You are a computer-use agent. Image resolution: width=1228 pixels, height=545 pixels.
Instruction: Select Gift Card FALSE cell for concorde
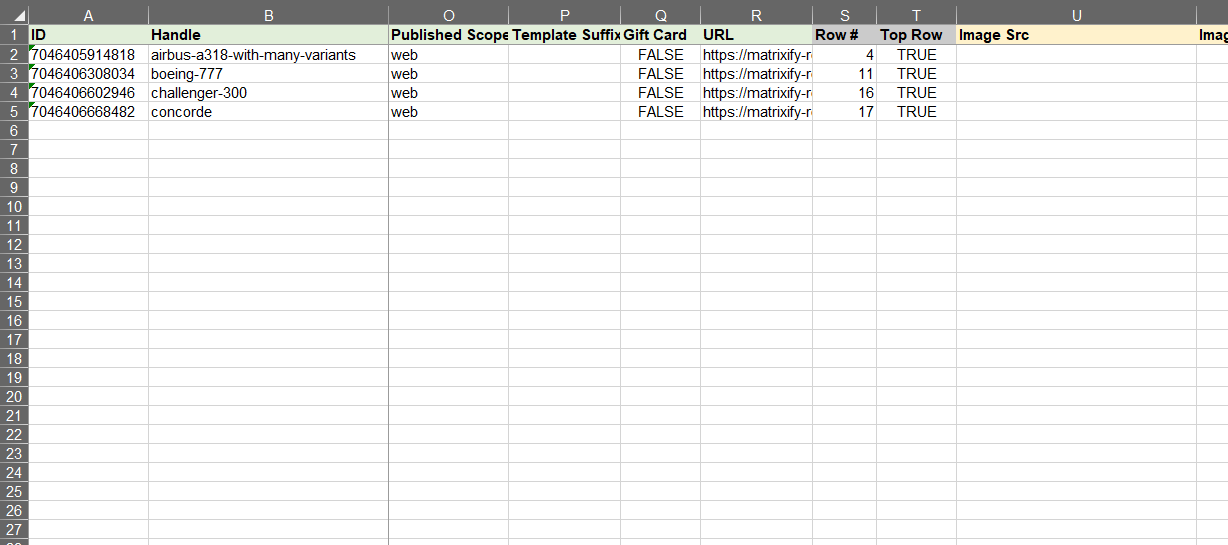point(660,112)
